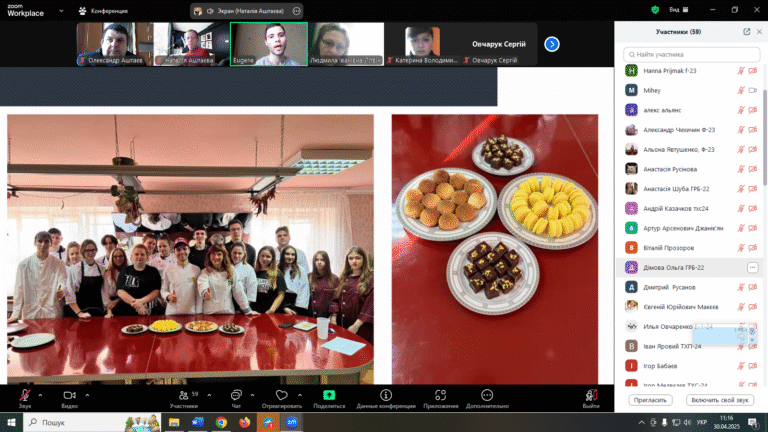
Task: Open the Чат button in the toolbar
Action: (236, 399)
